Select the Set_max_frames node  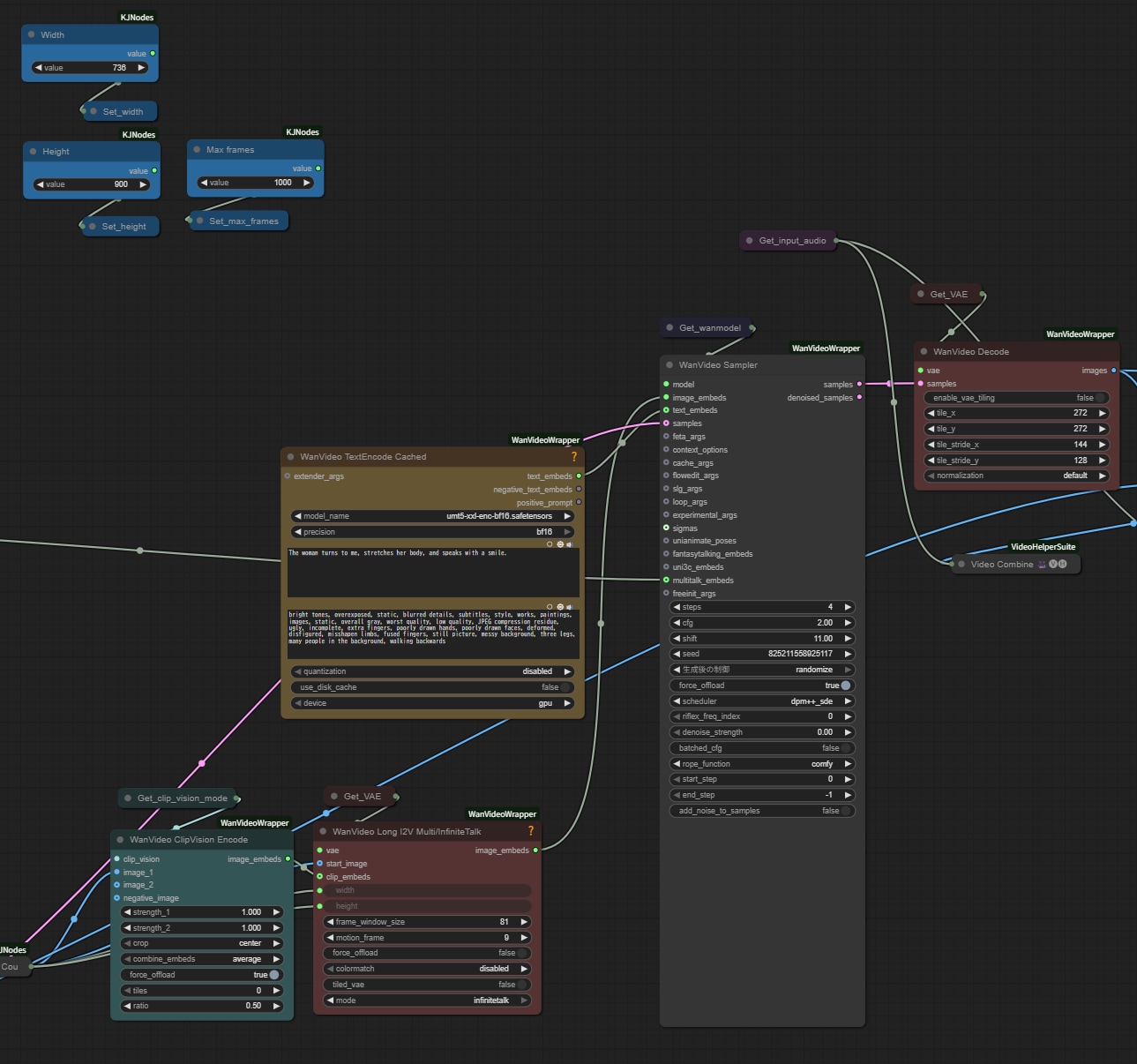click(243, 221)
